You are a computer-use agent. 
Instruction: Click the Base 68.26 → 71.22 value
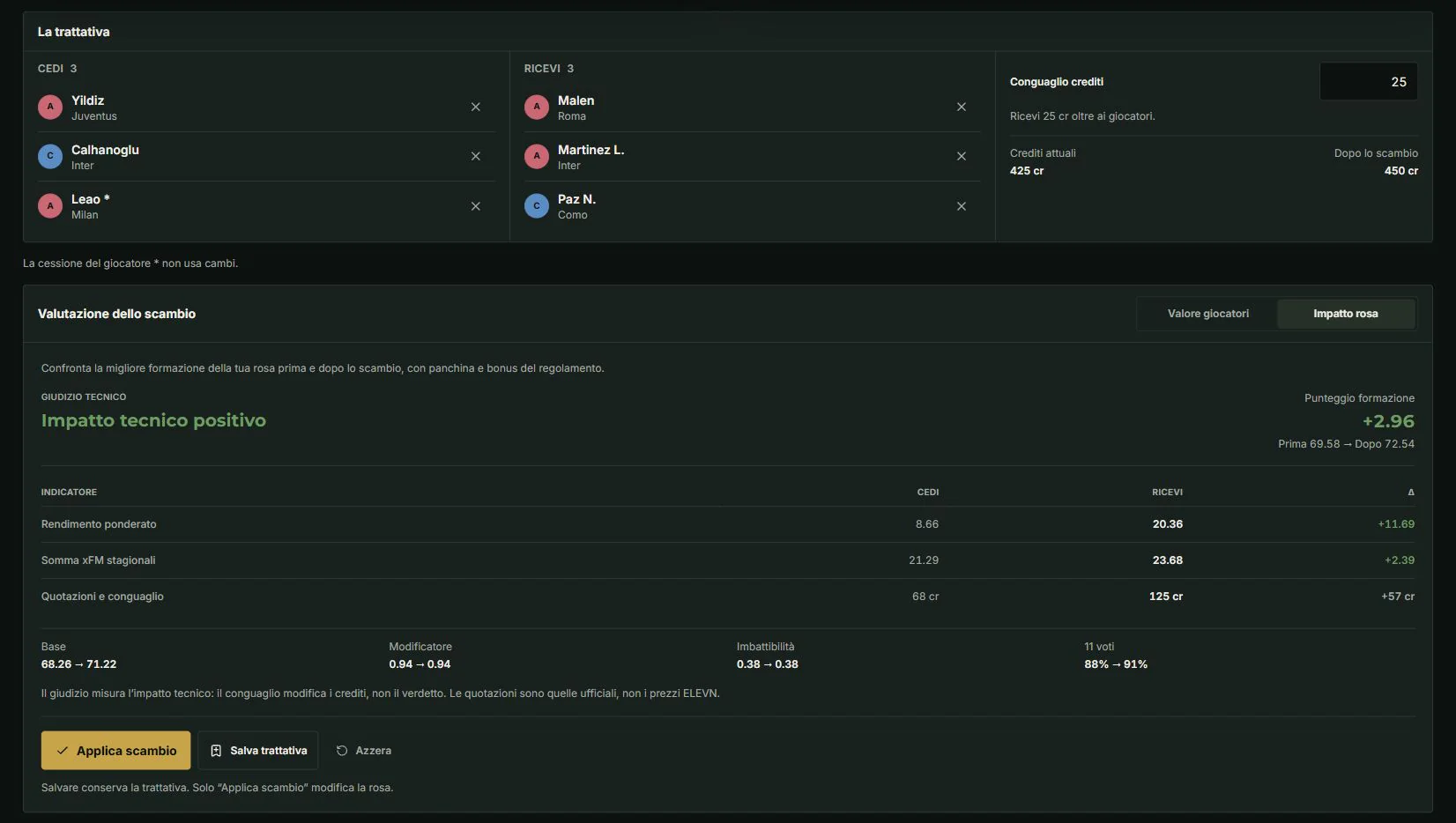click(x=78, y=664)
